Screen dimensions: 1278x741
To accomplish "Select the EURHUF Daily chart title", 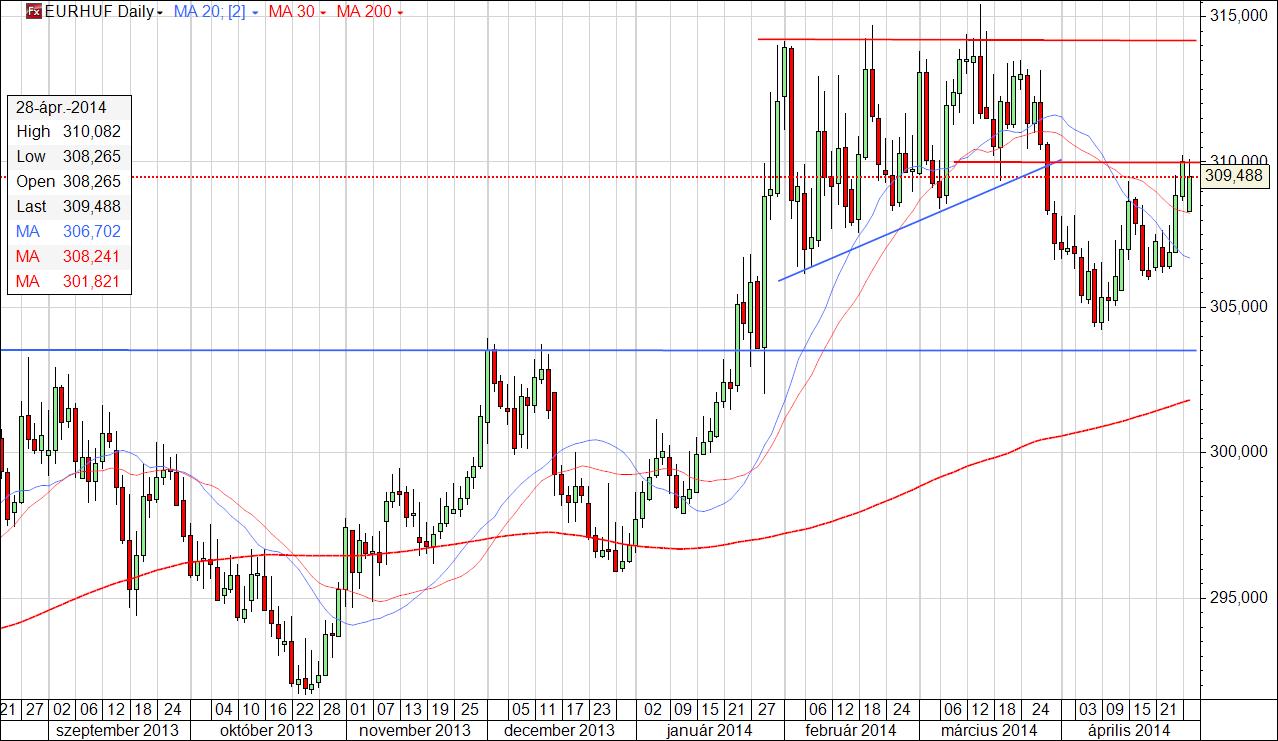I will (100, 12).
